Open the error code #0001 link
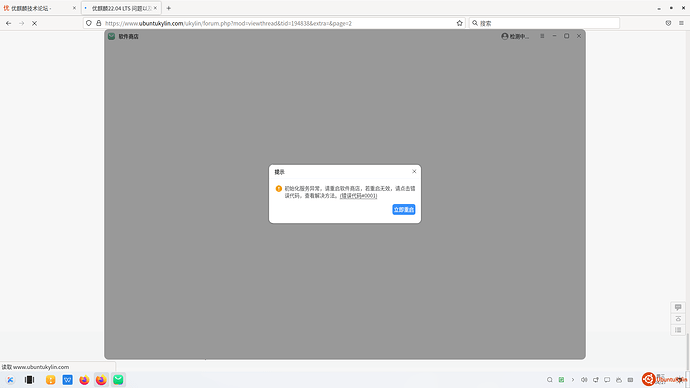The image size is (690, 388). pos(358,196)
